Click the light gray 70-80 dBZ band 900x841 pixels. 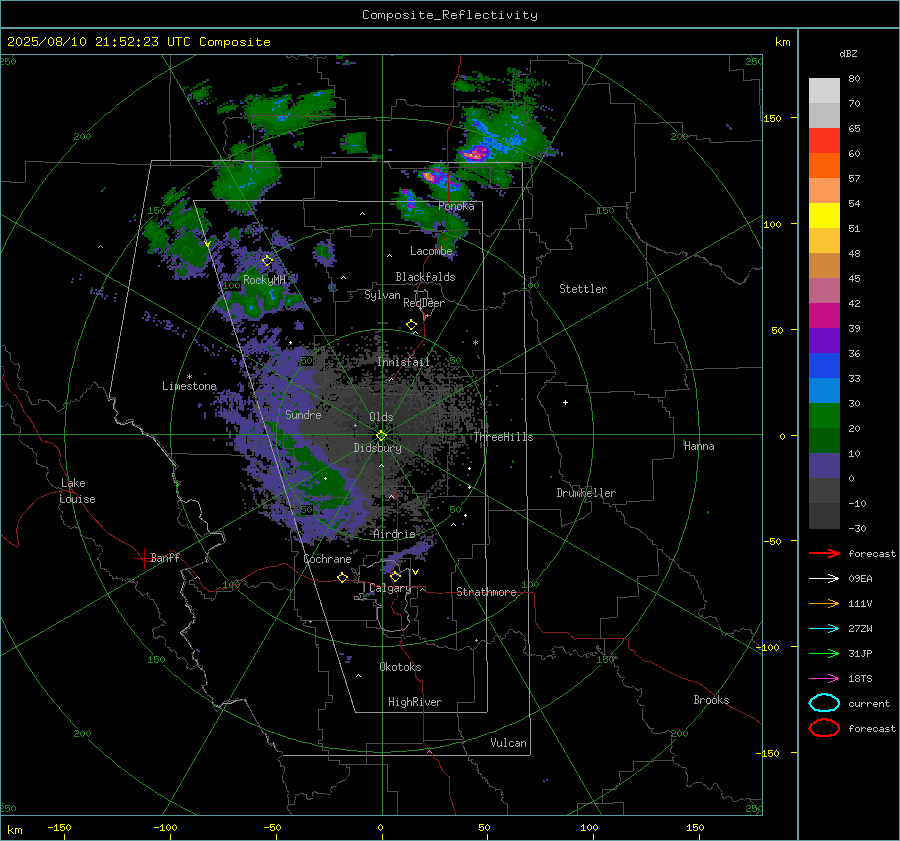(824, 91)
